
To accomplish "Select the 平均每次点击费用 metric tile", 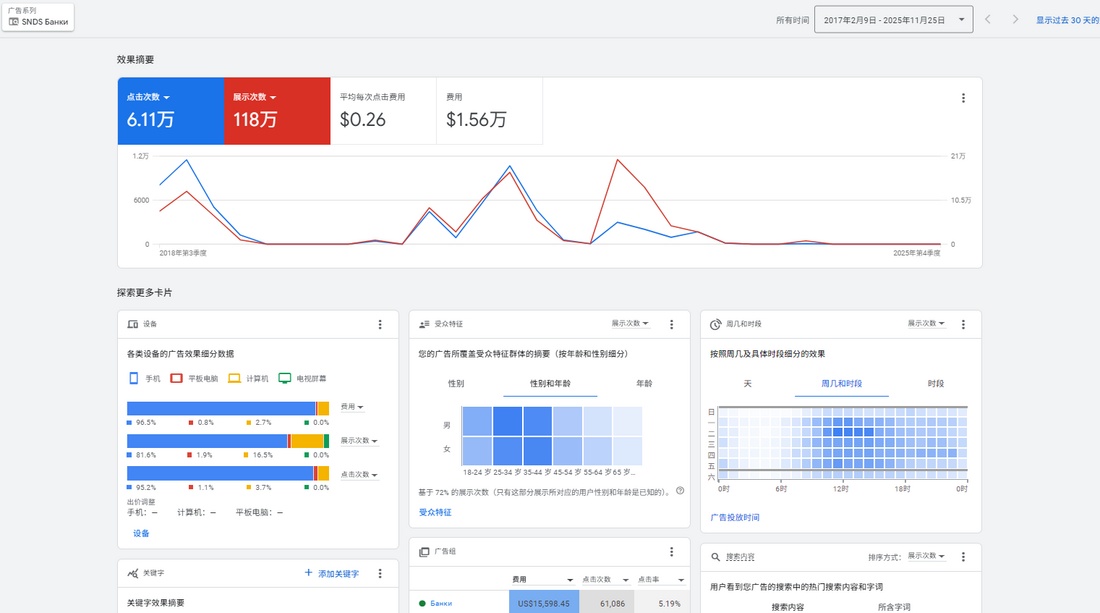I will tap(383, 111).
